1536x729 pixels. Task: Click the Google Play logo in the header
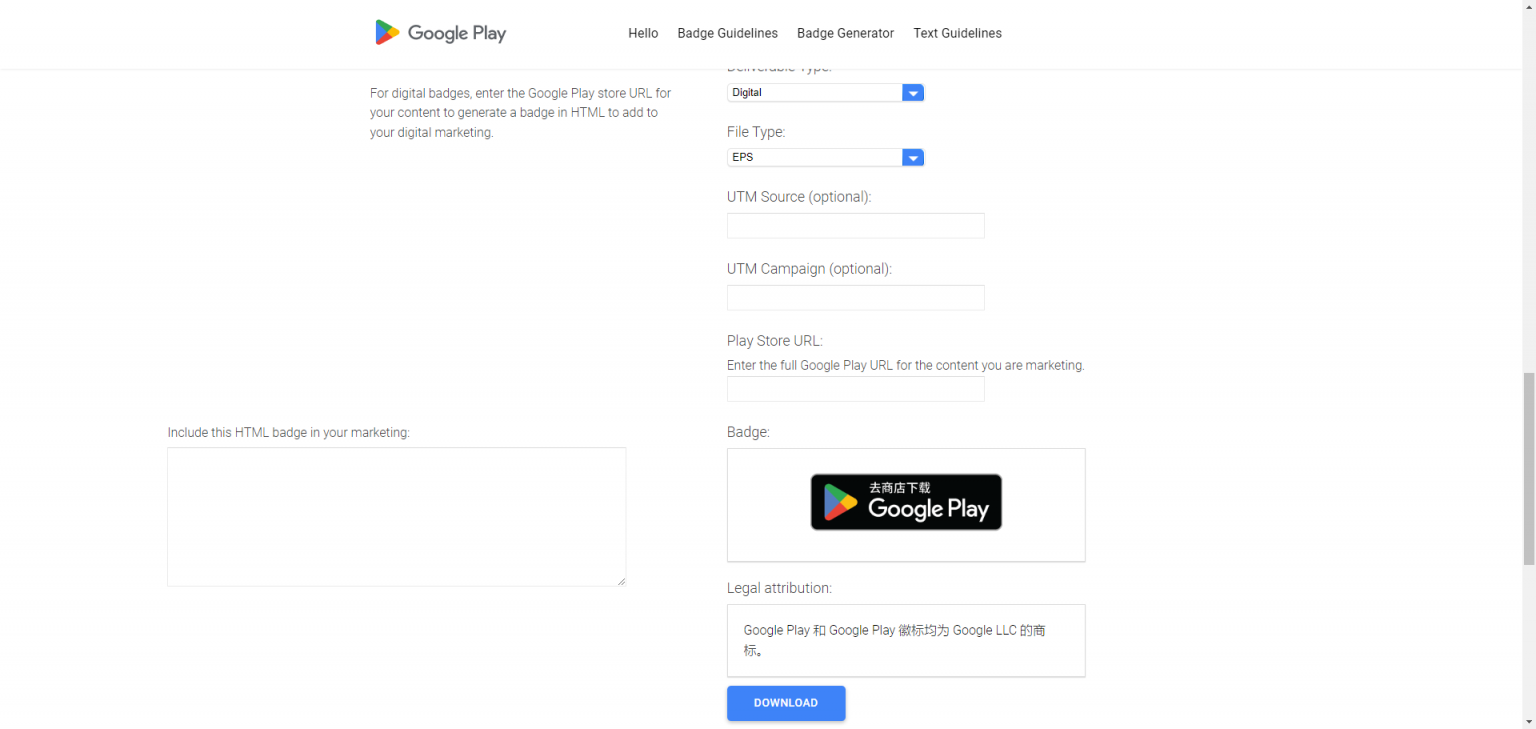click(x=440, y=32)
